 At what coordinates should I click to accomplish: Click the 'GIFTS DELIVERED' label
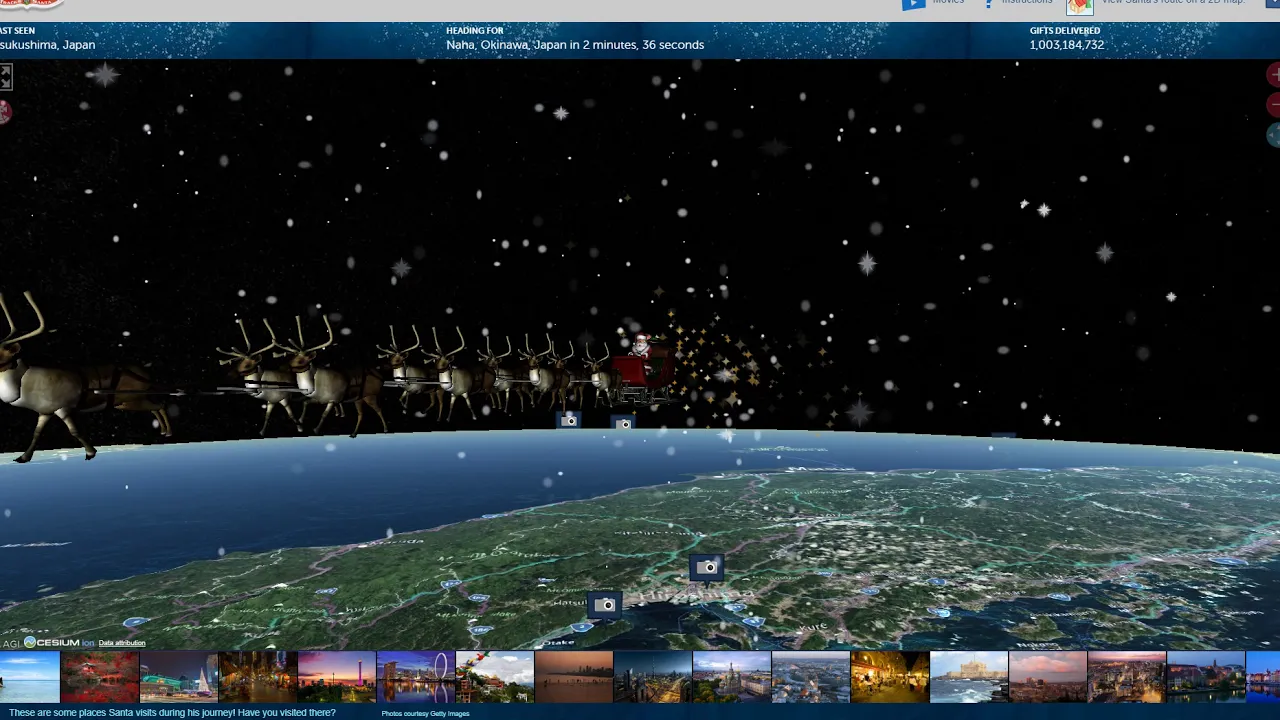[1065, 31]
